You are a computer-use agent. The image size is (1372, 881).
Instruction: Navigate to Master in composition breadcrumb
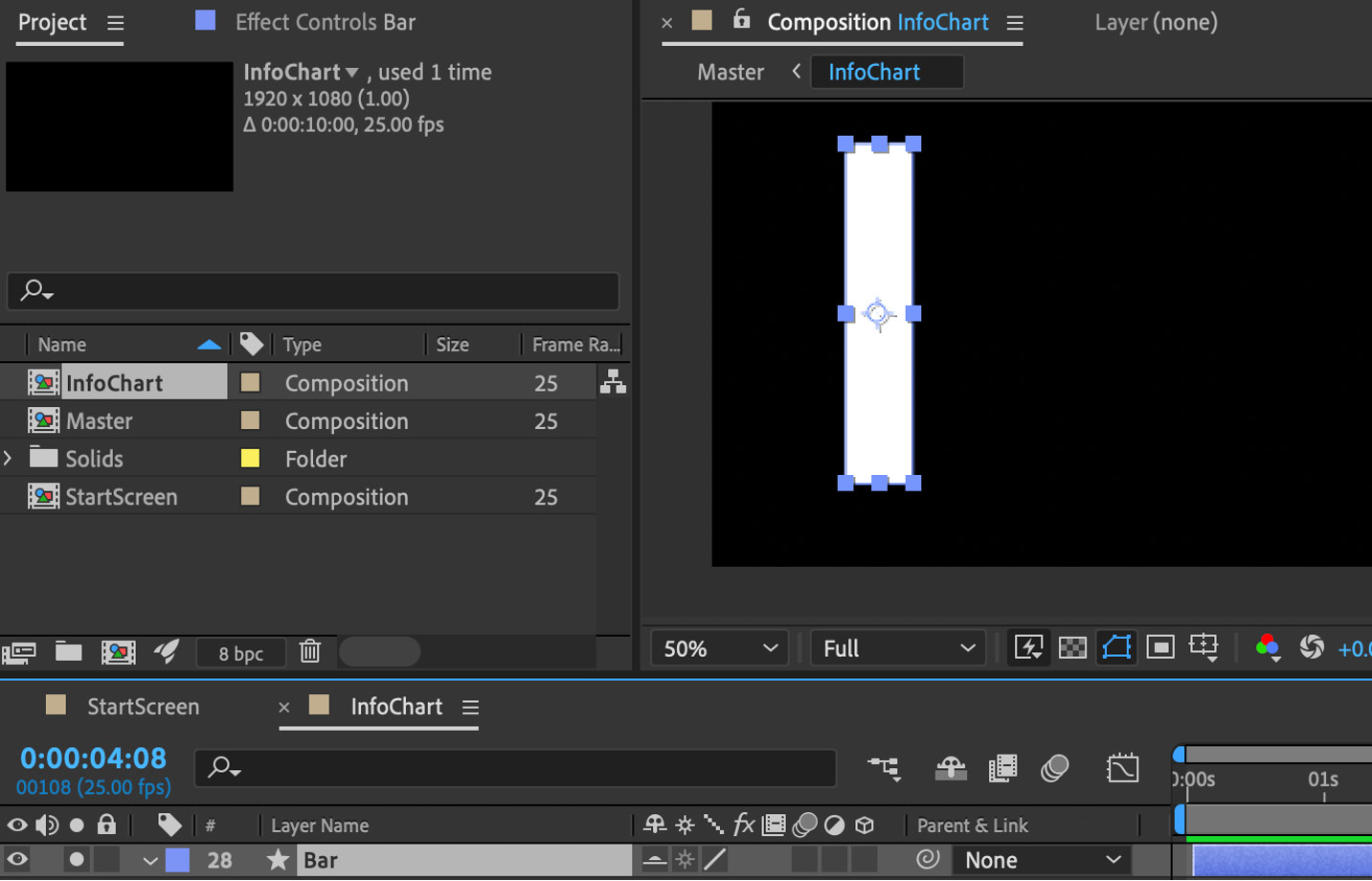(731, 72)
